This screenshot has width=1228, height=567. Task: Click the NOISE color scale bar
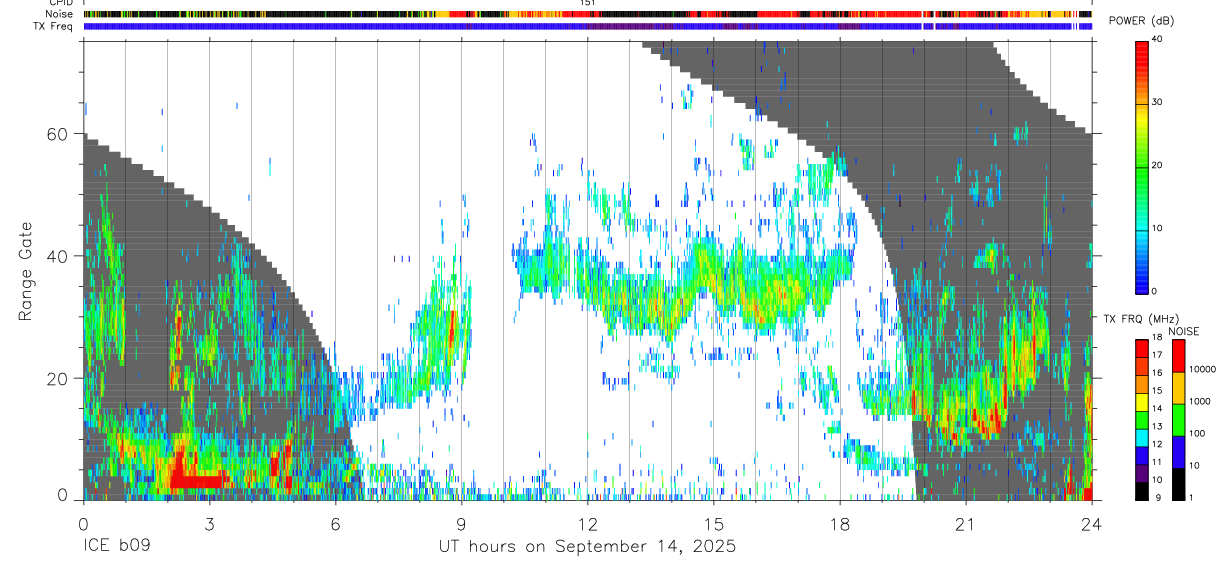1178,419
